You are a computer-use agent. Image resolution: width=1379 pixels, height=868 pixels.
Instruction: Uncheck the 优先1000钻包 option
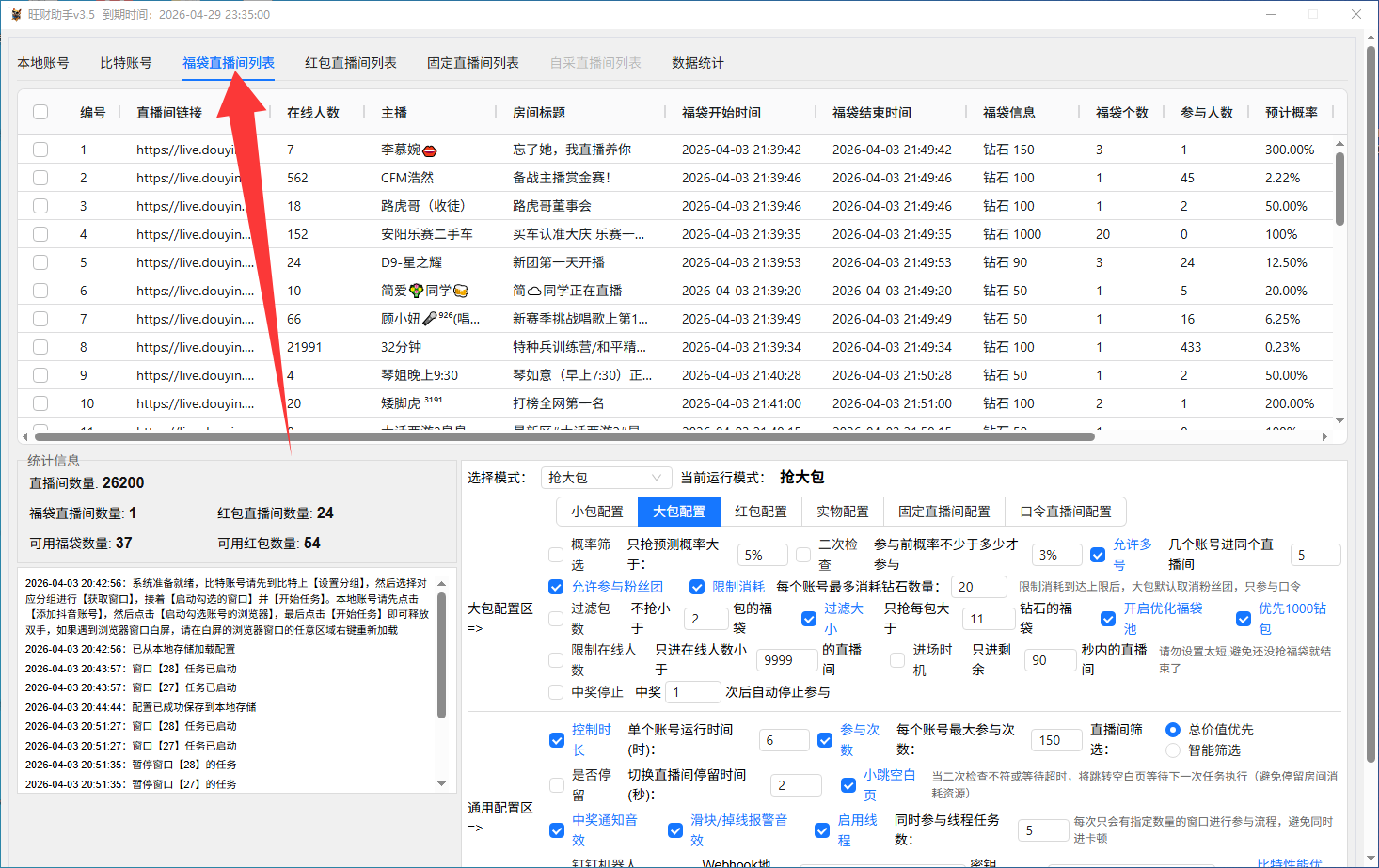tap(1244, 618)
